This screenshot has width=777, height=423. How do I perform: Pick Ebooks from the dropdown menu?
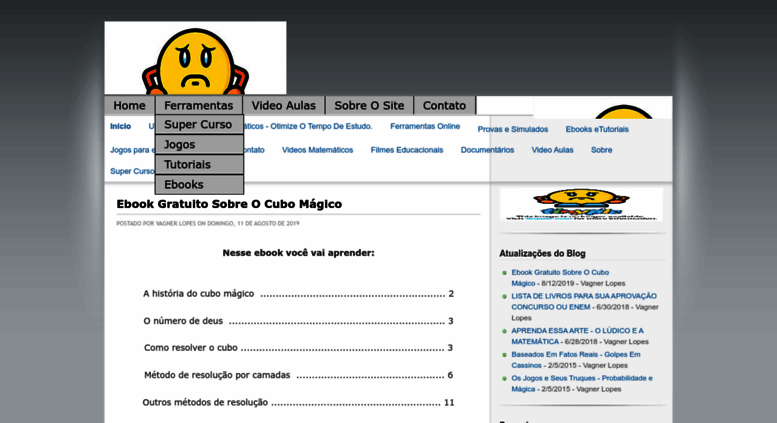click(199, 184)
